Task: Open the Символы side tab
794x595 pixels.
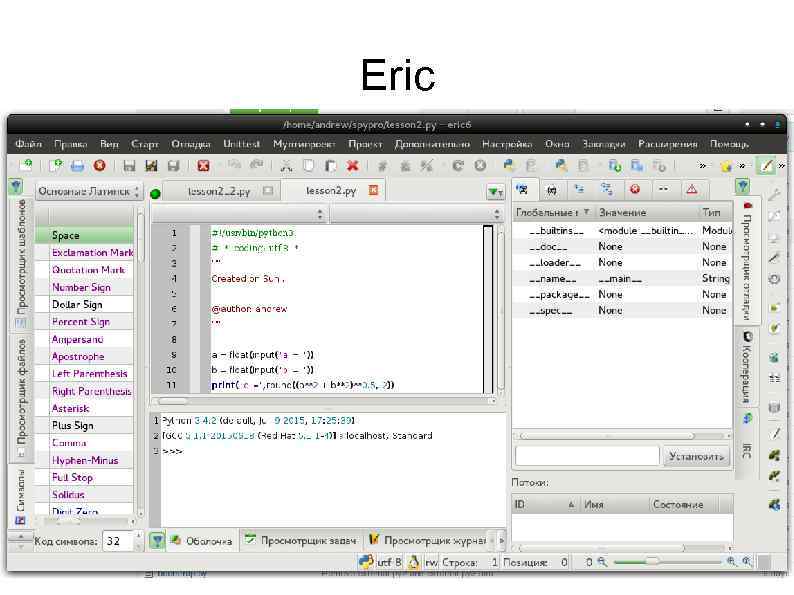Action: click(20, 496)
